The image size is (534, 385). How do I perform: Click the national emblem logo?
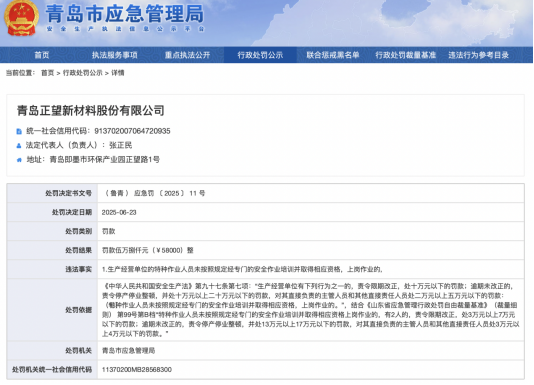[x=21, y=18]
